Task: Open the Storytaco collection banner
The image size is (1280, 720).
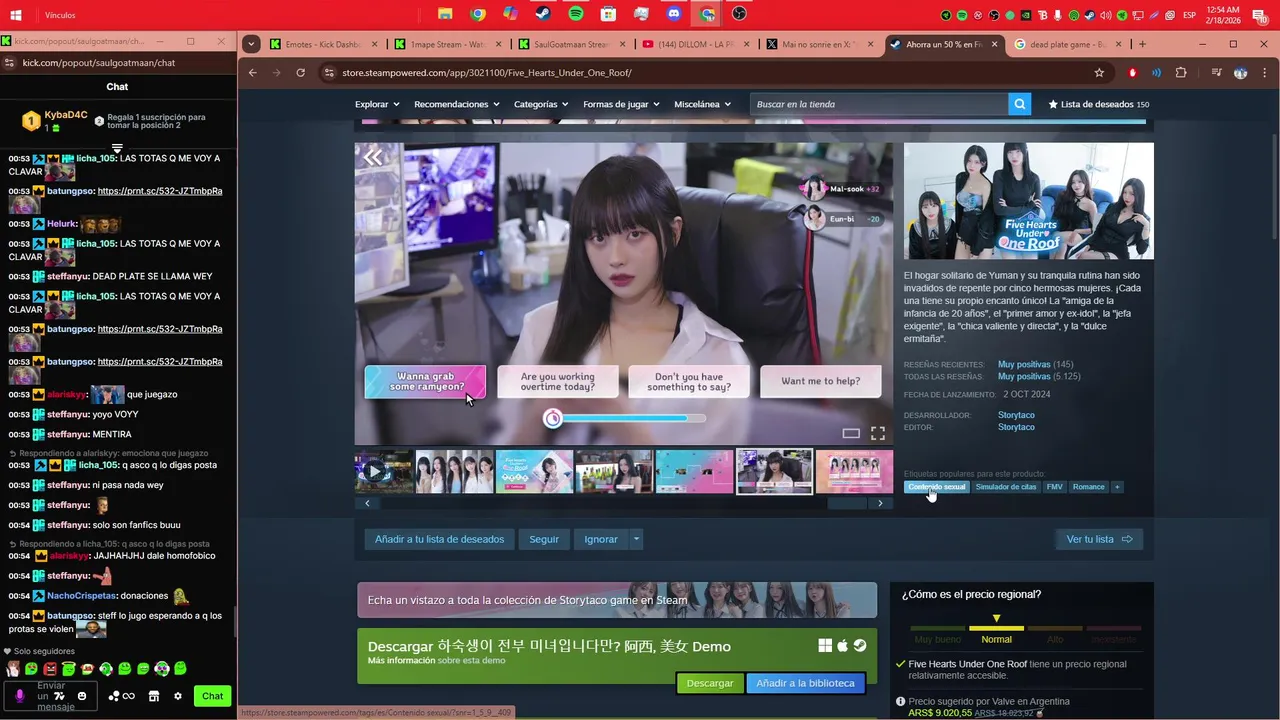Action: pyautogui.click(x=617, y=600)
